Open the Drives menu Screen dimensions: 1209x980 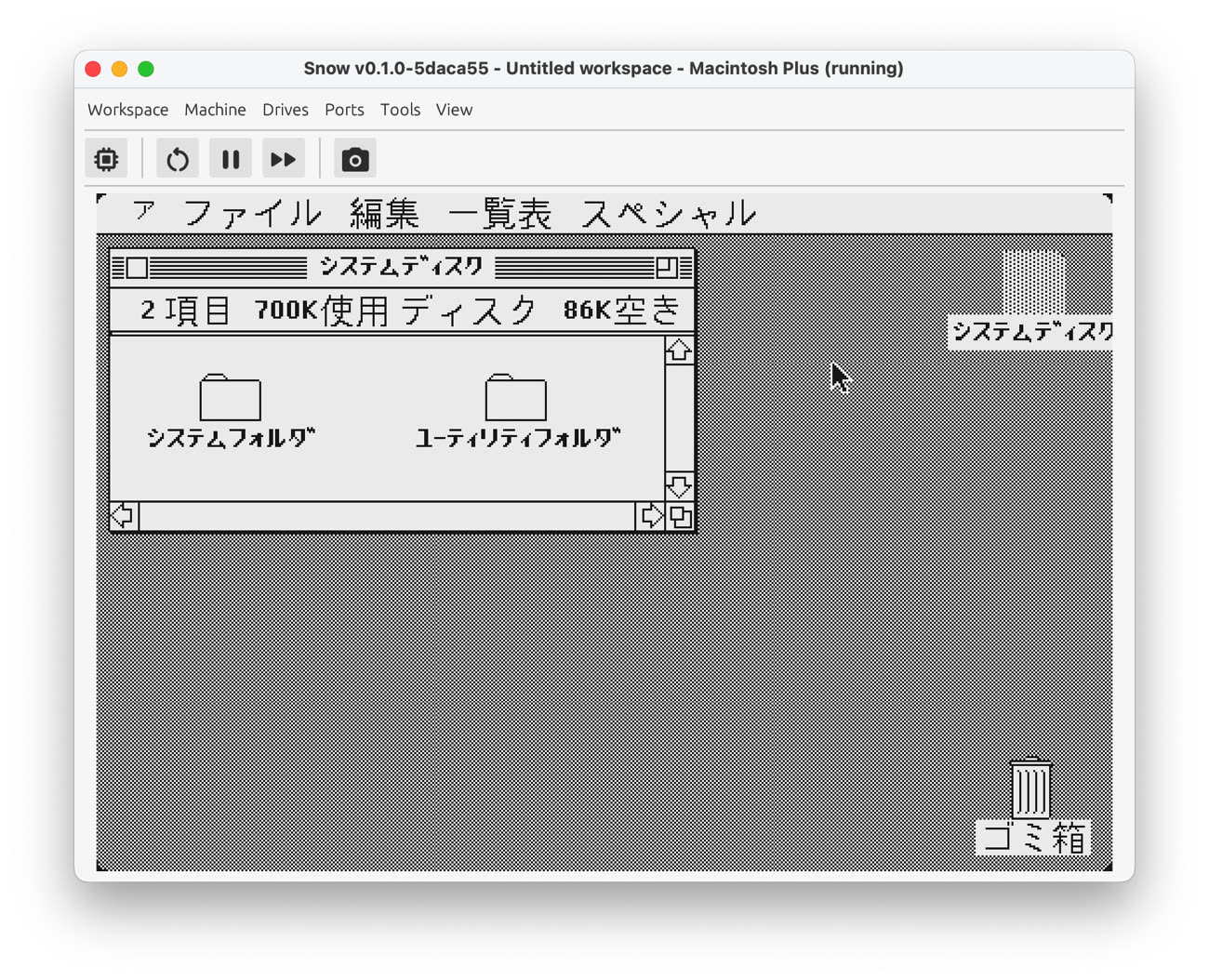[286, 110]
